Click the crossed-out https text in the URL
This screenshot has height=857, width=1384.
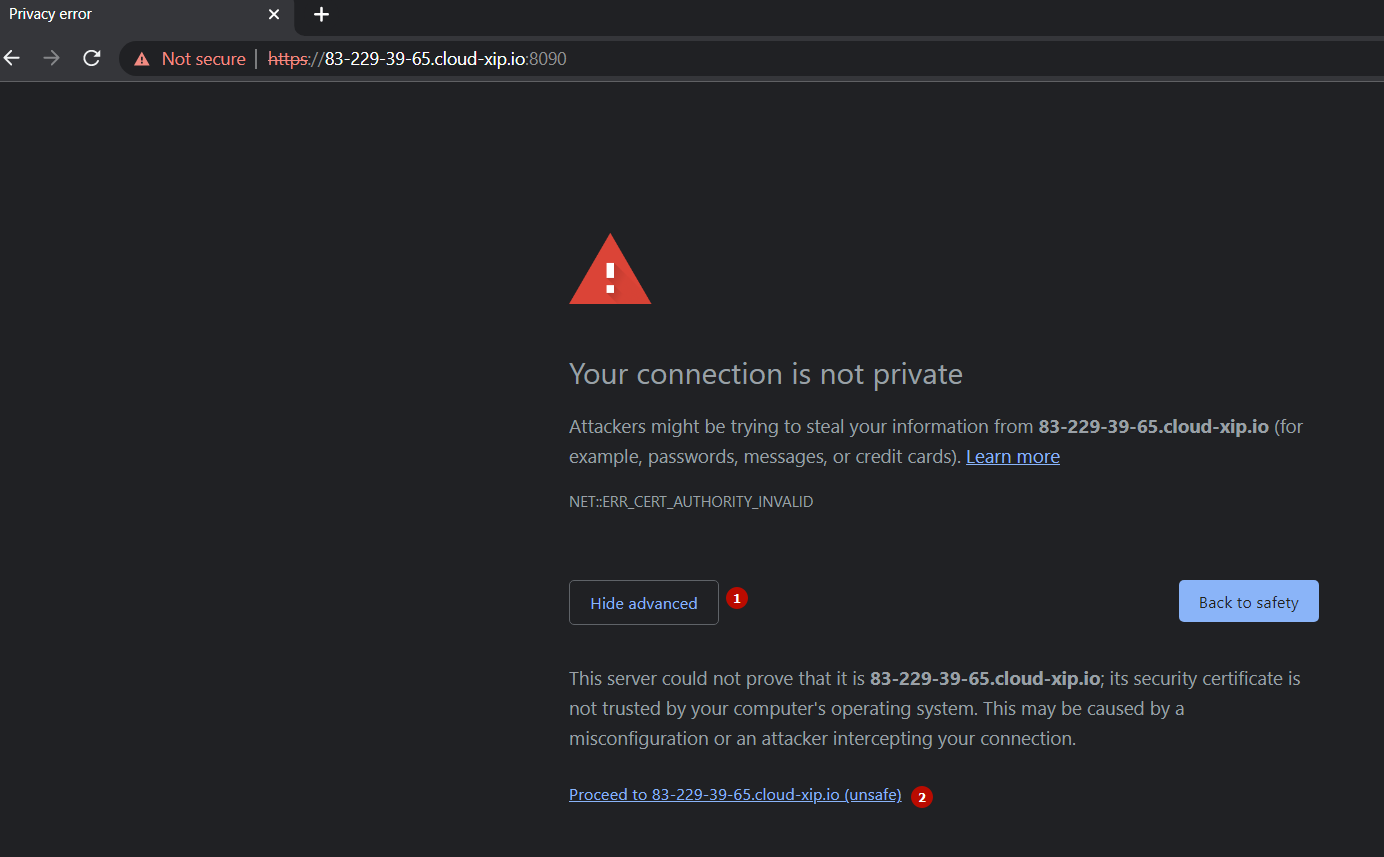point(289,58)
